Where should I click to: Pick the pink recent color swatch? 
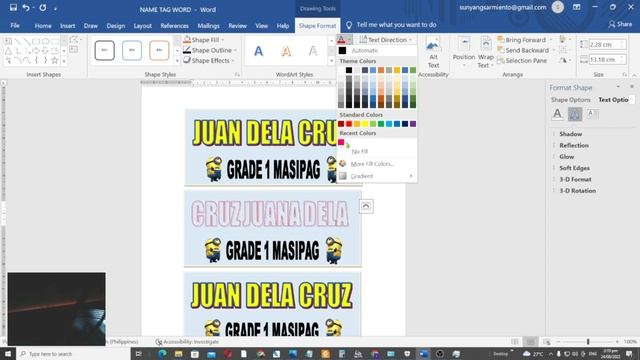coord(341,142)
